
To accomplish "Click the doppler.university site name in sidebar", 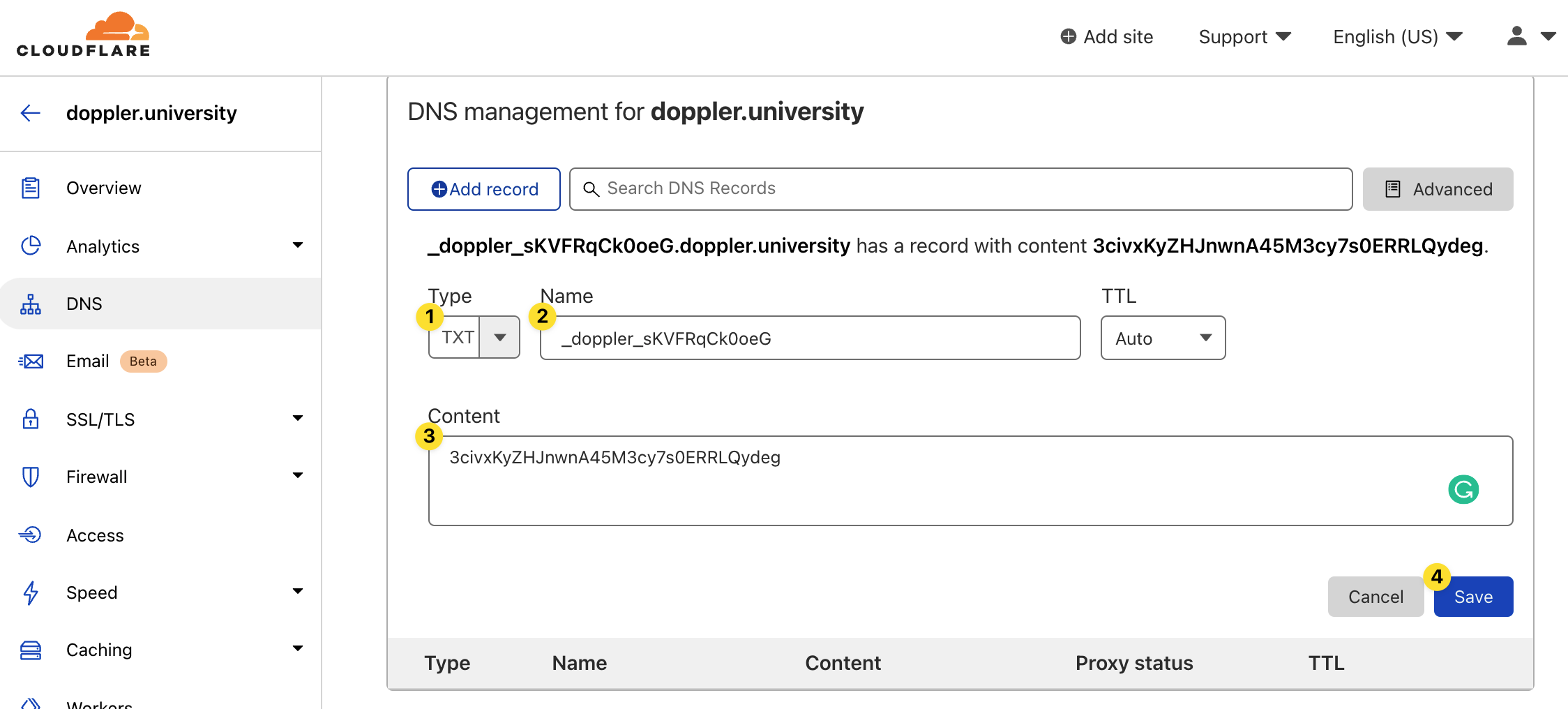I will [x=151, y=113].
